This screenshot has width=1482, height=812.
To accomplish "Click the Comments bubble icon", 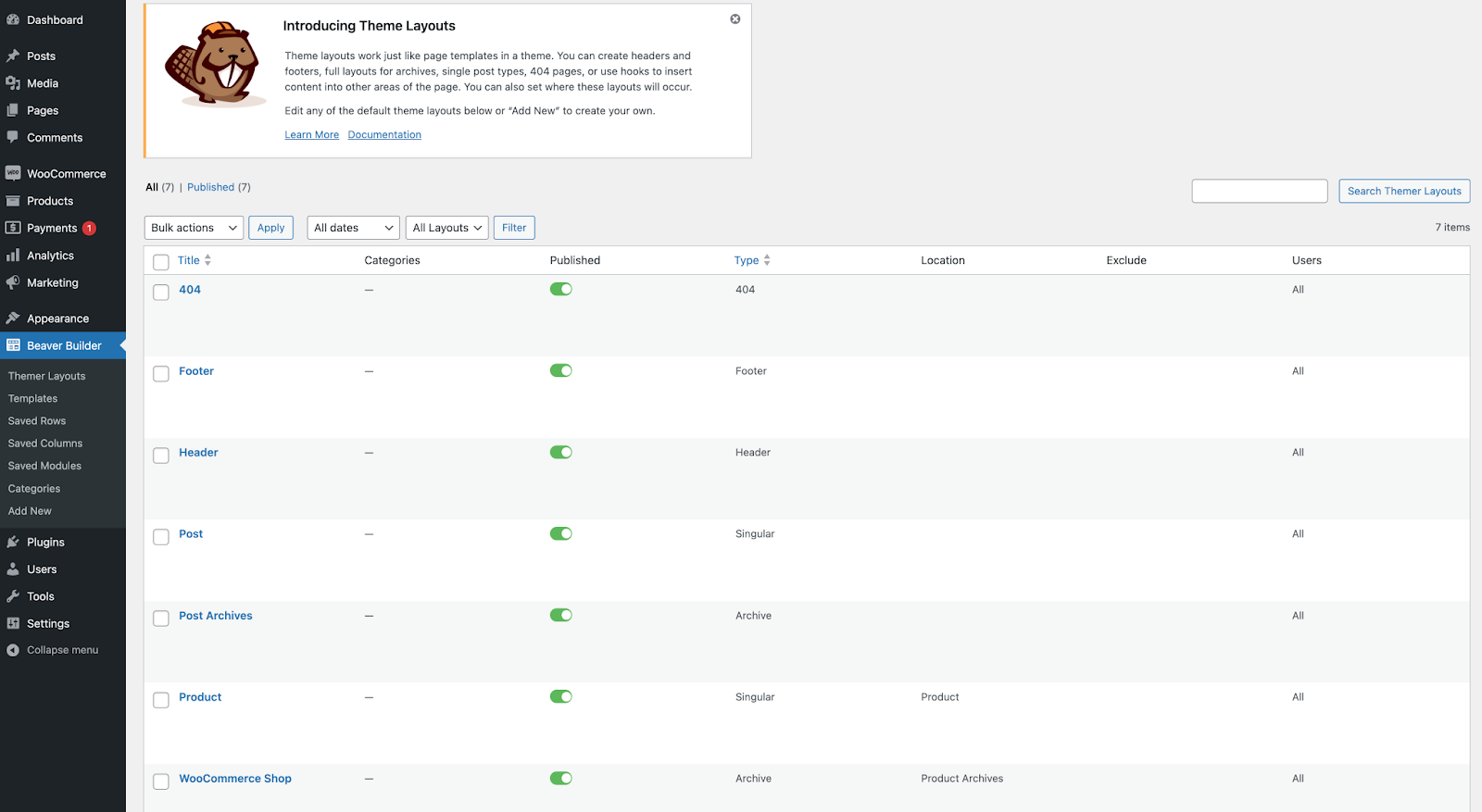I will (x=13, y=137).
